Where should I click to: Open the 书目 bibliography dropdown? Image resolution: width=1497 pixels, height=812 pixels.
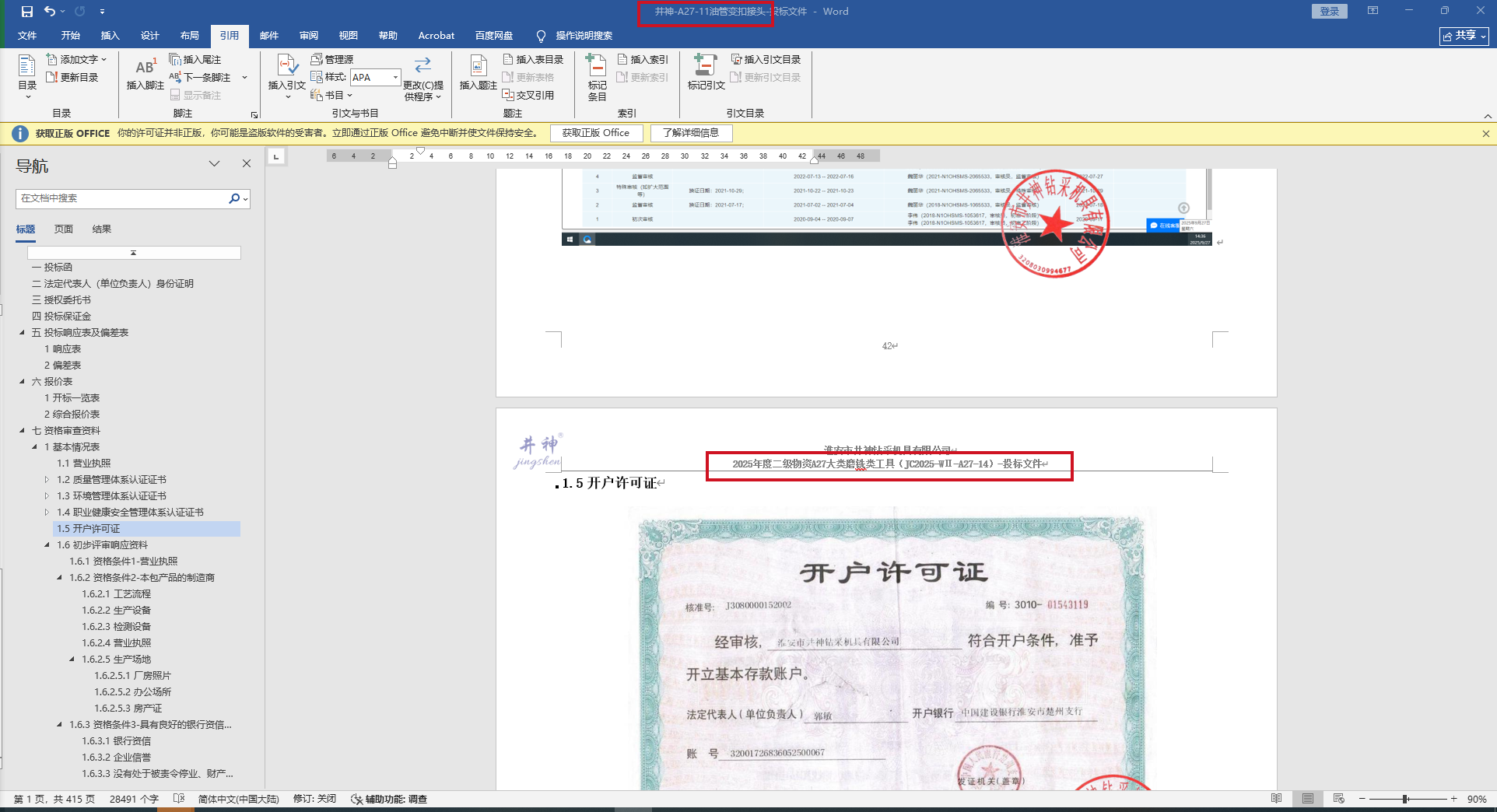point(331,95)
